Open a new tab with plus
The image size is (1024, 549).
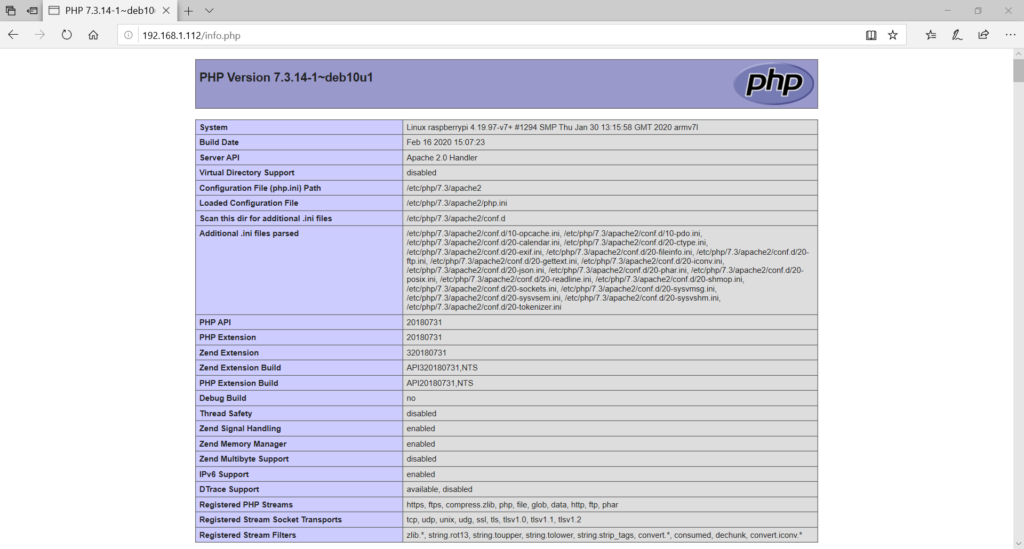point(188,10)
